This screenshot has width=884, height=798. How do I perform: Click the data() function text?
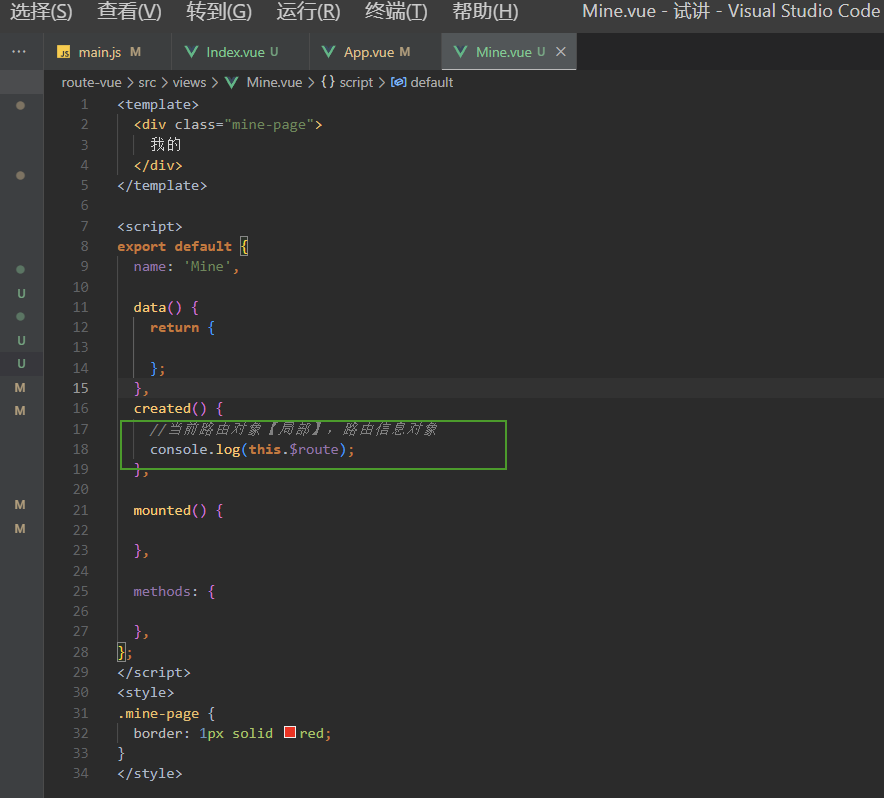[158, 307]
